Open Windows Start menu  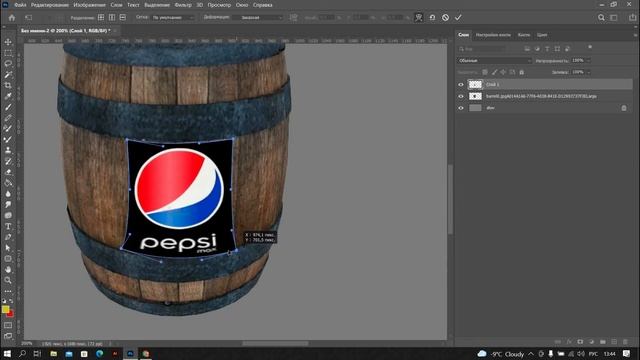[7, 354]
